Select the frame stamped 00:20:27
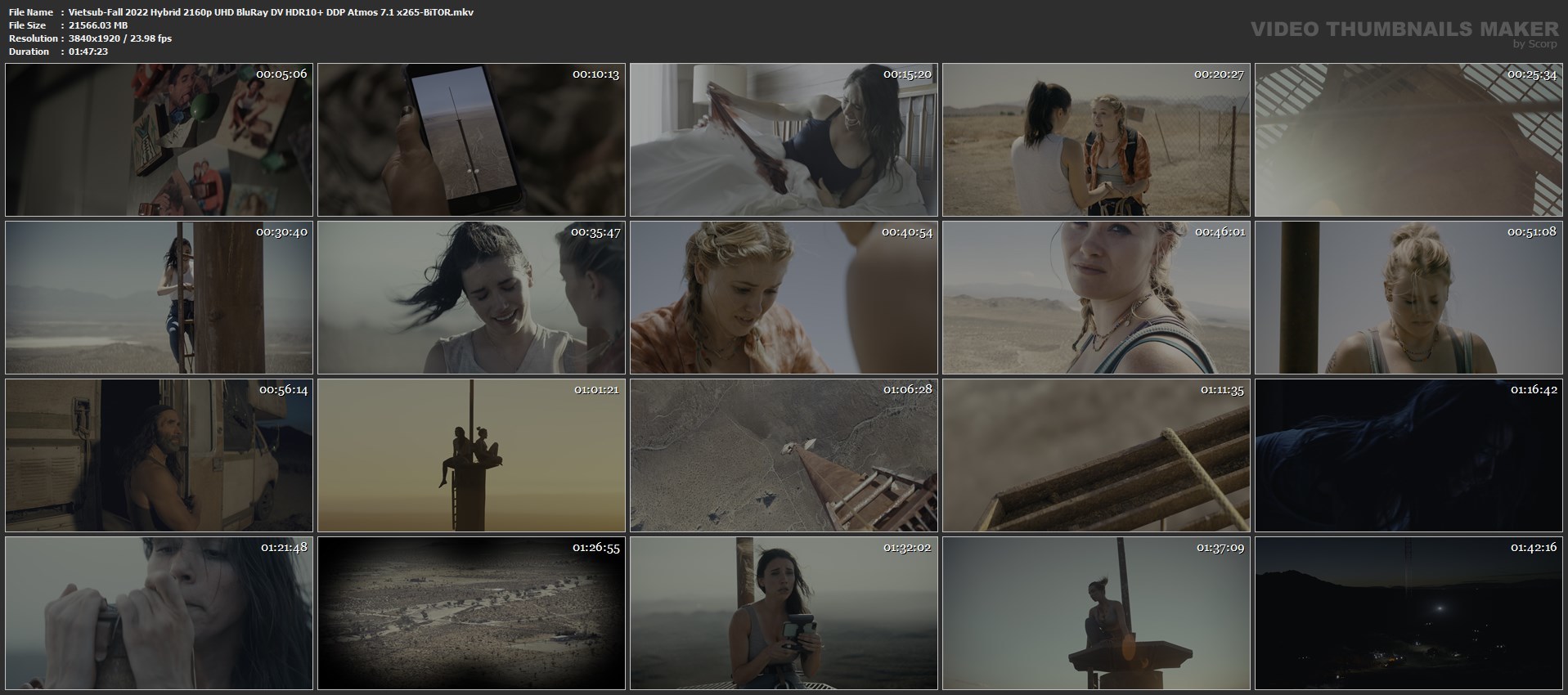 [x=1096, y=140]
